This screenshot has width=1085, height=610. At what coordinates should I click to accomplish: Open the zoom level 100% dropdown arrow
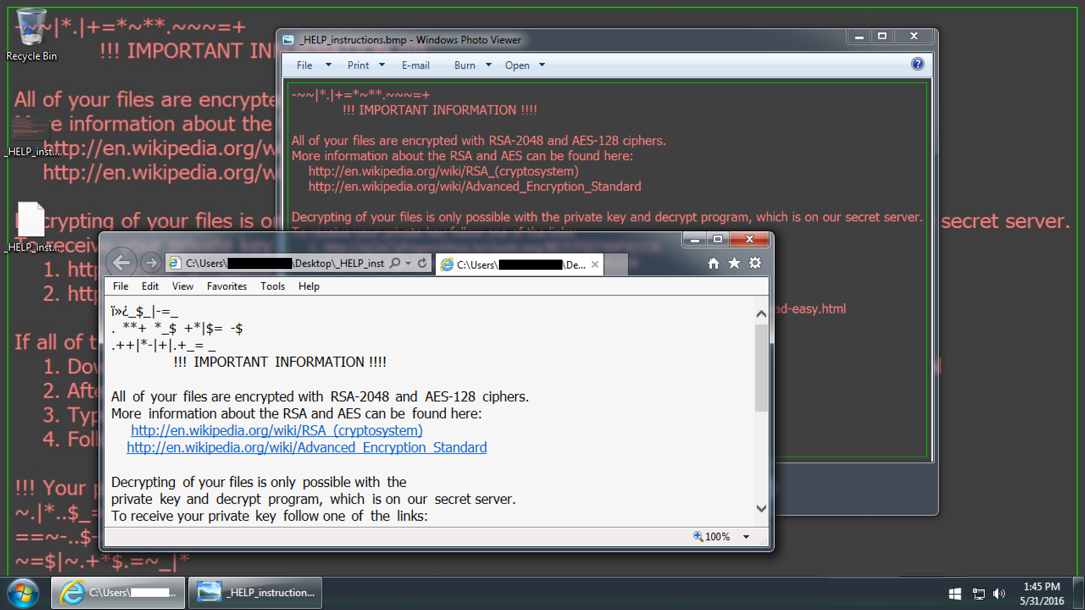point(746,537)
